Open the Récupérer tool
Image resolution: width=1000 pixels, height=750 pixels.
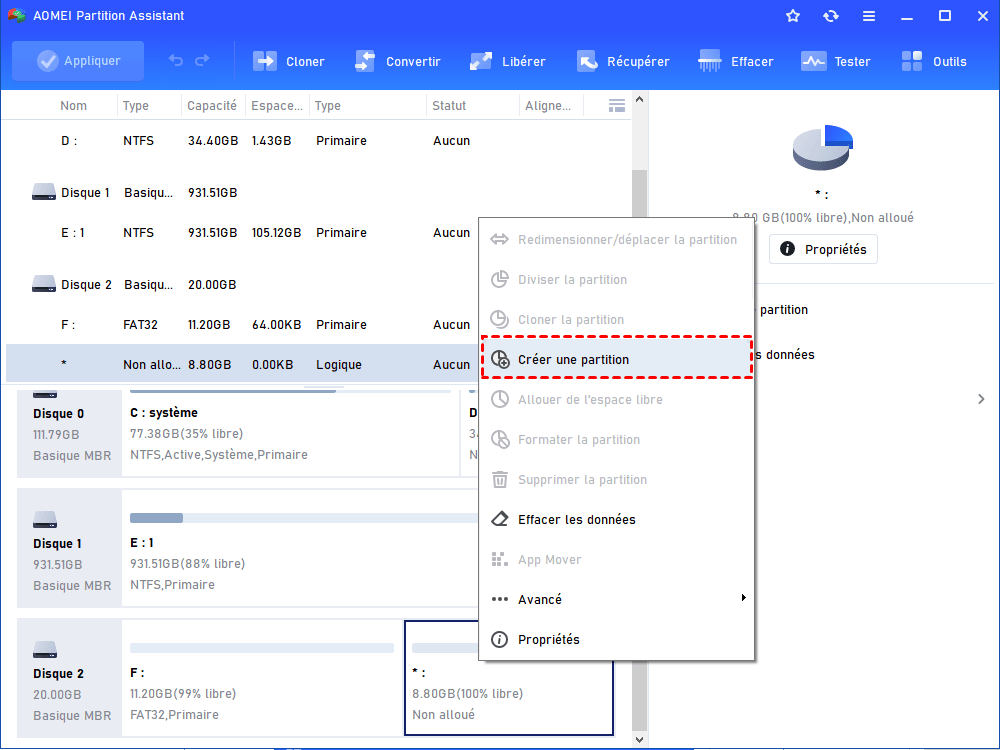pyautogui.click(x=622, y=61)
